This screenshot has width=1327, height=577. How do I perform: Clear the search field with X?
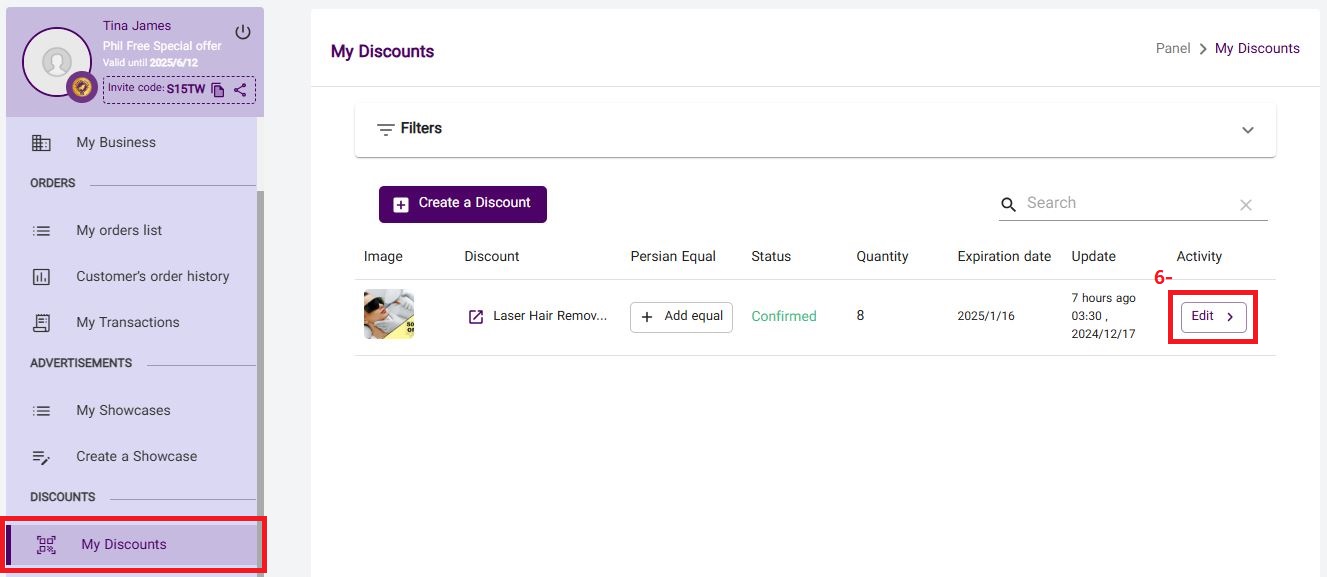1246,205
